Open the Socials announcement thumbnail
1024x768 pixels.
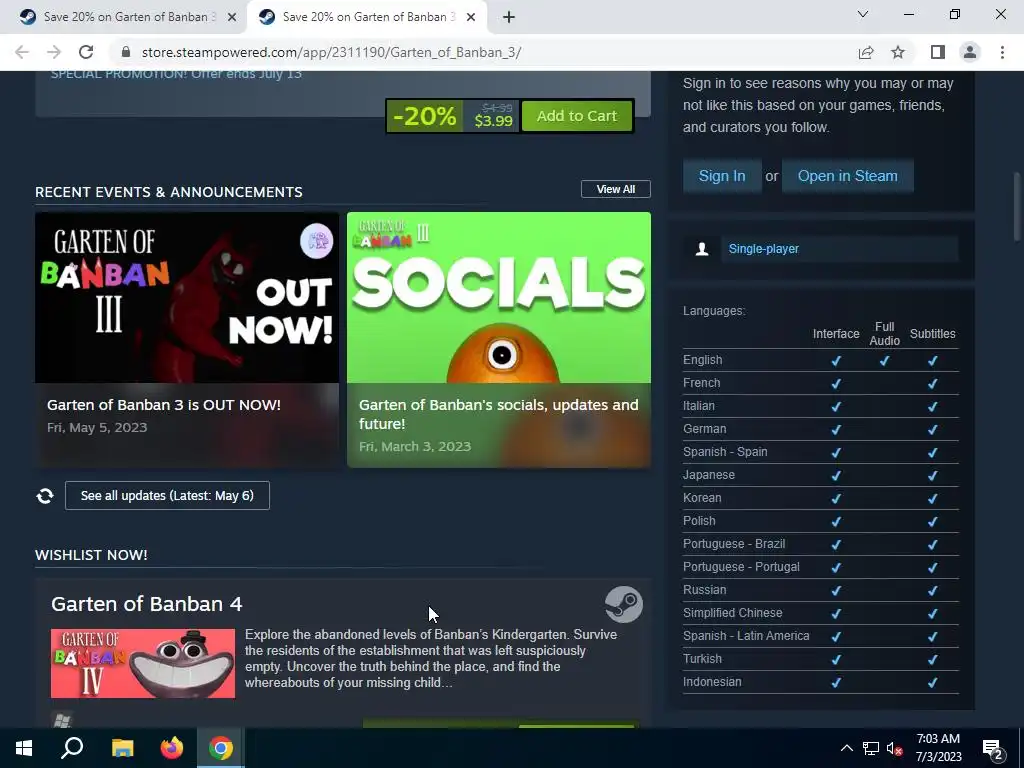[499, 297]
